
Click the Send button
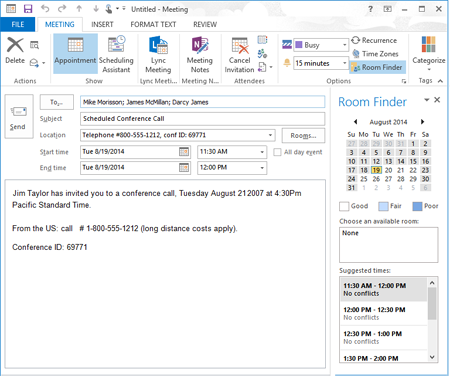click(x=19, y=116)
